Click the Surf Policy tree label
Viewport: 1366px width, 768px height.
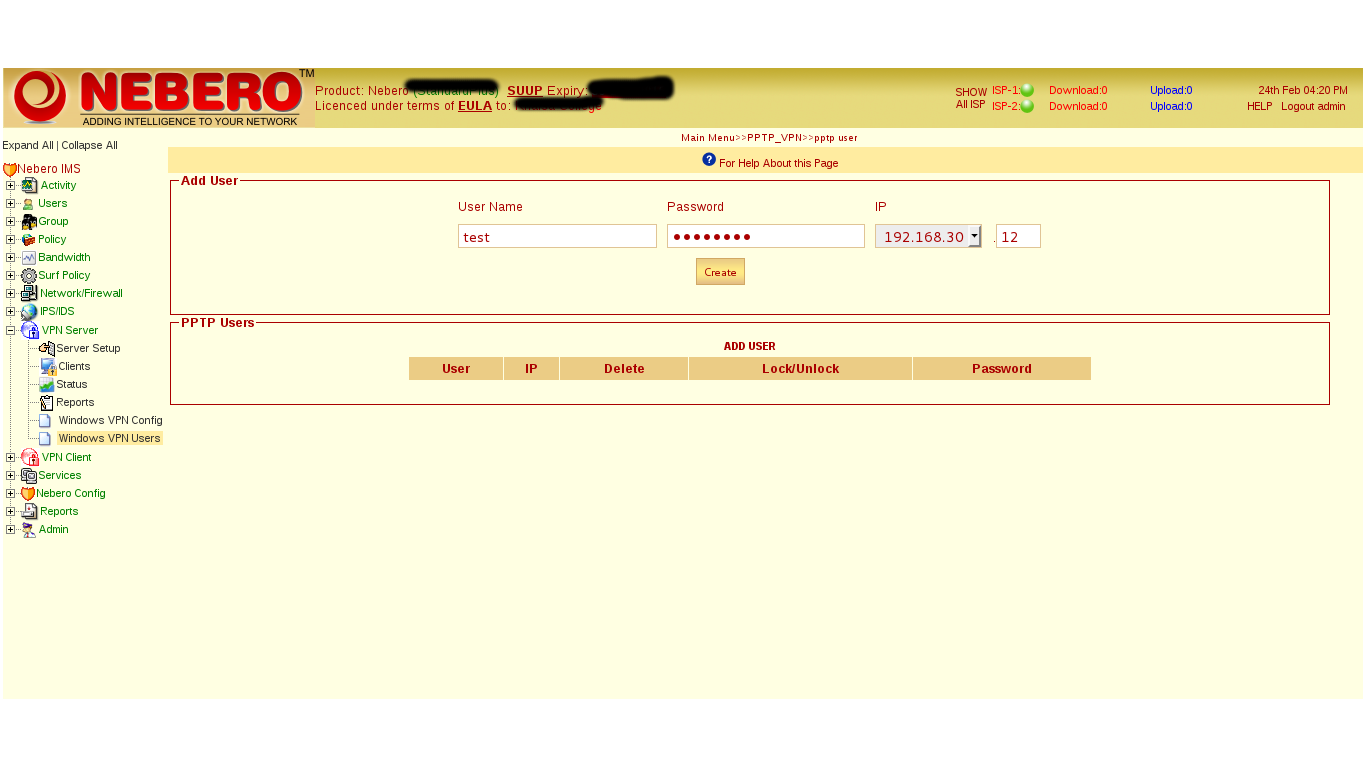click(x=64, y=276)
